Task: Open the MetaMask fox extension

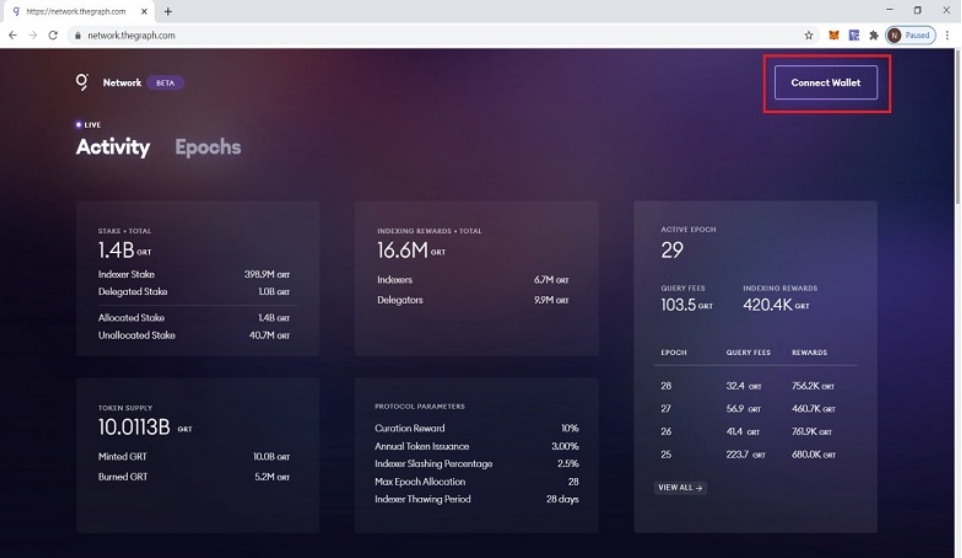Action: (x=833, y=36)
